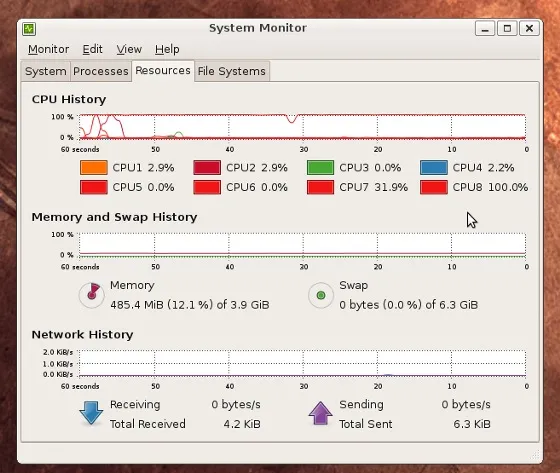
Task: Click the green Swap usage icon
Action: [321, 295]
